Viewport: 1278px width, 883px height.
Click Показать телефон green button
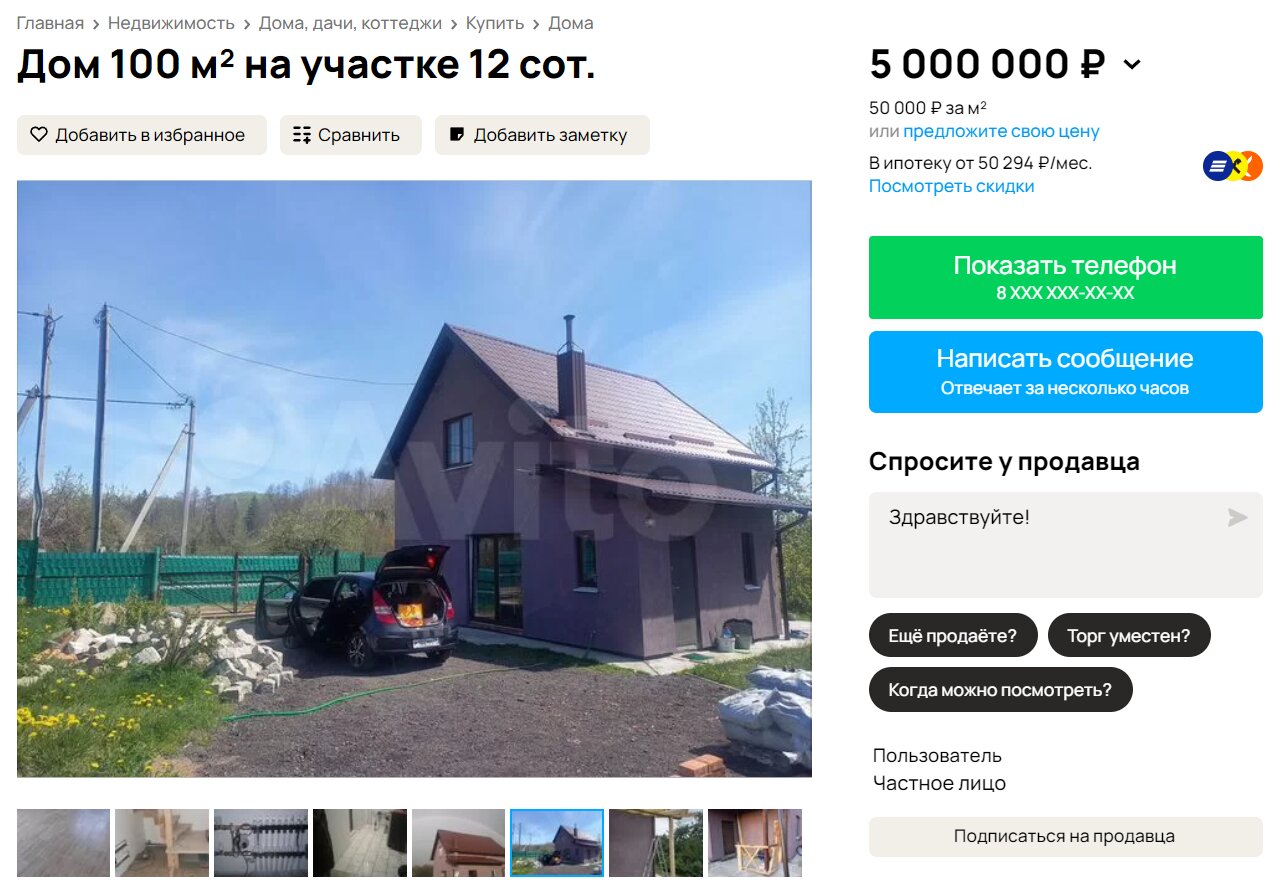[x=1065, y=278]
